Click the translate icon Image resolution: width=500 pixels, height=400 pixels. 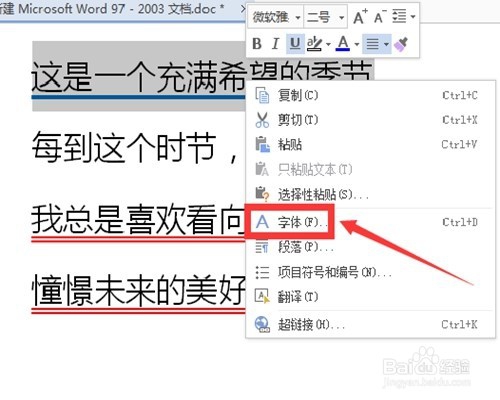point(262,296)
